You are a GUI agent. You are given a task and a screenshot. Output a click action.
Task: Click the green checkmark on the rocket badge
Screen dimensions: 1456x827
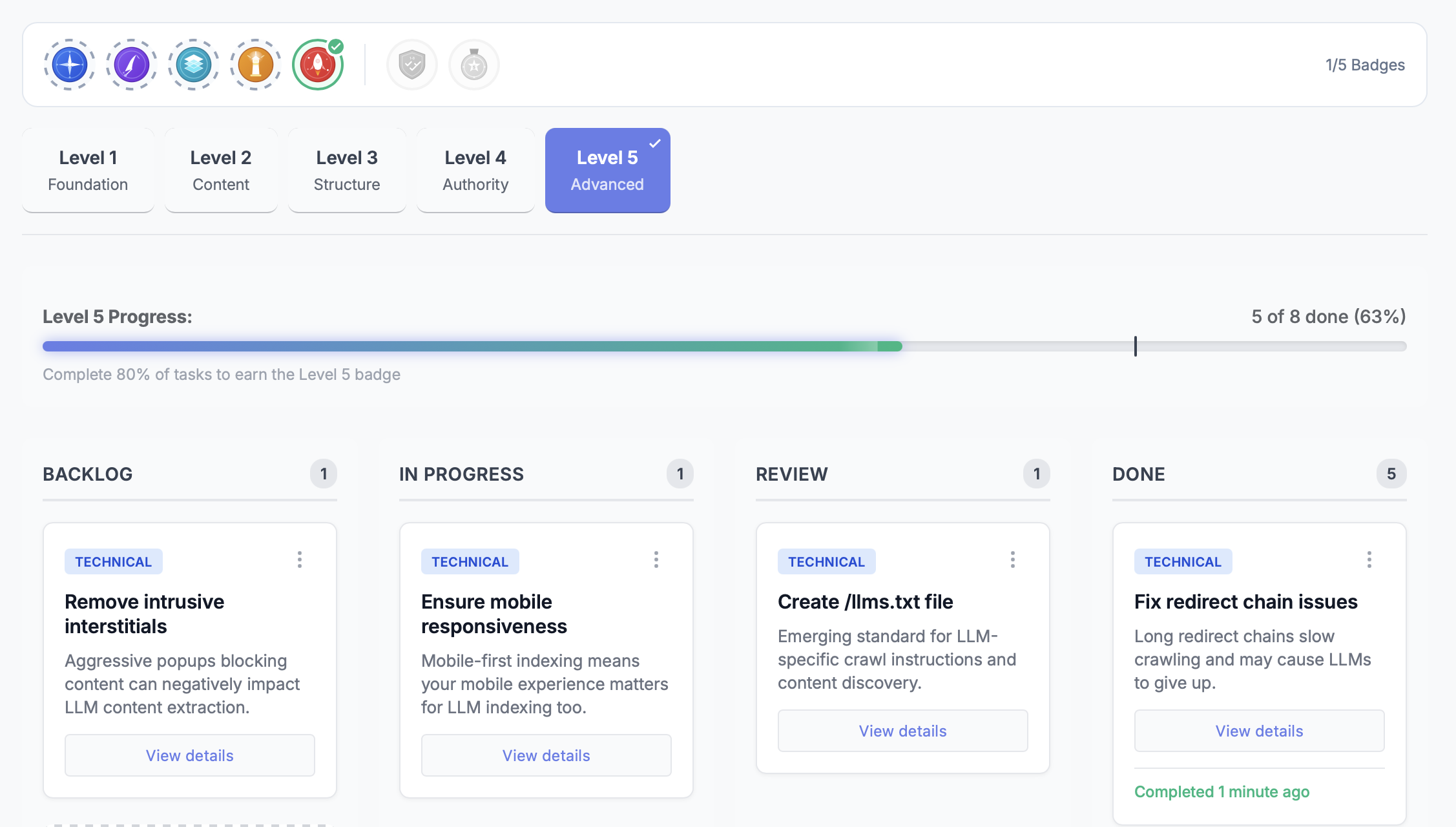click(336, 46)
